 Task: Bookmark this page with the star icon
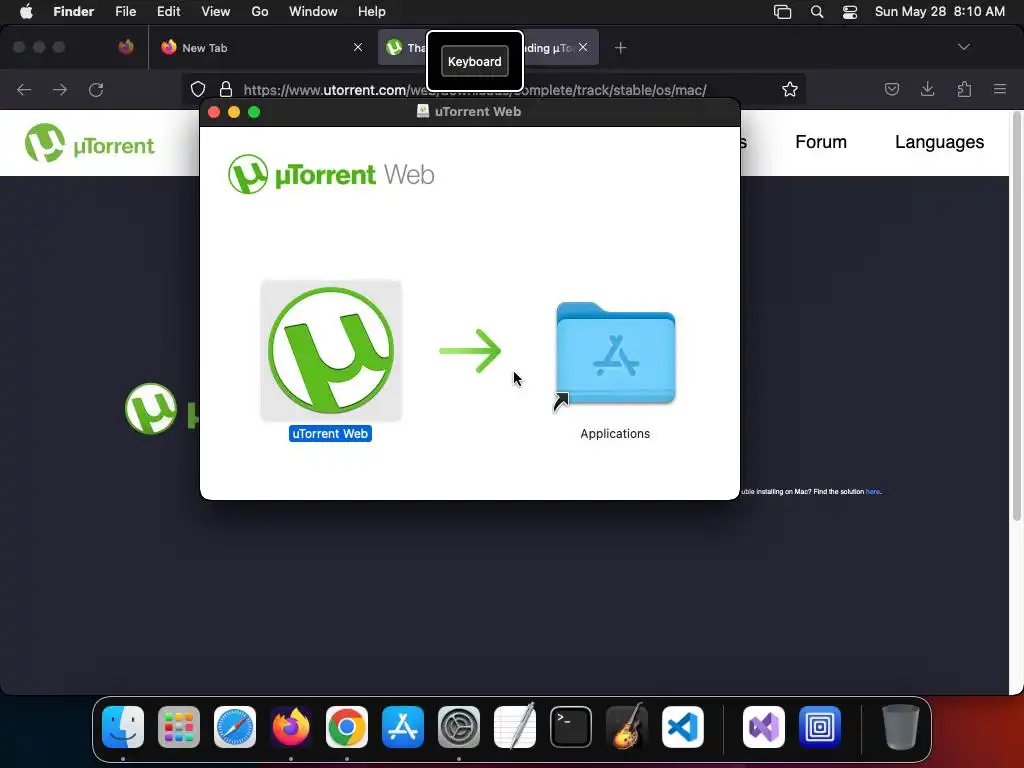point(790,89)
